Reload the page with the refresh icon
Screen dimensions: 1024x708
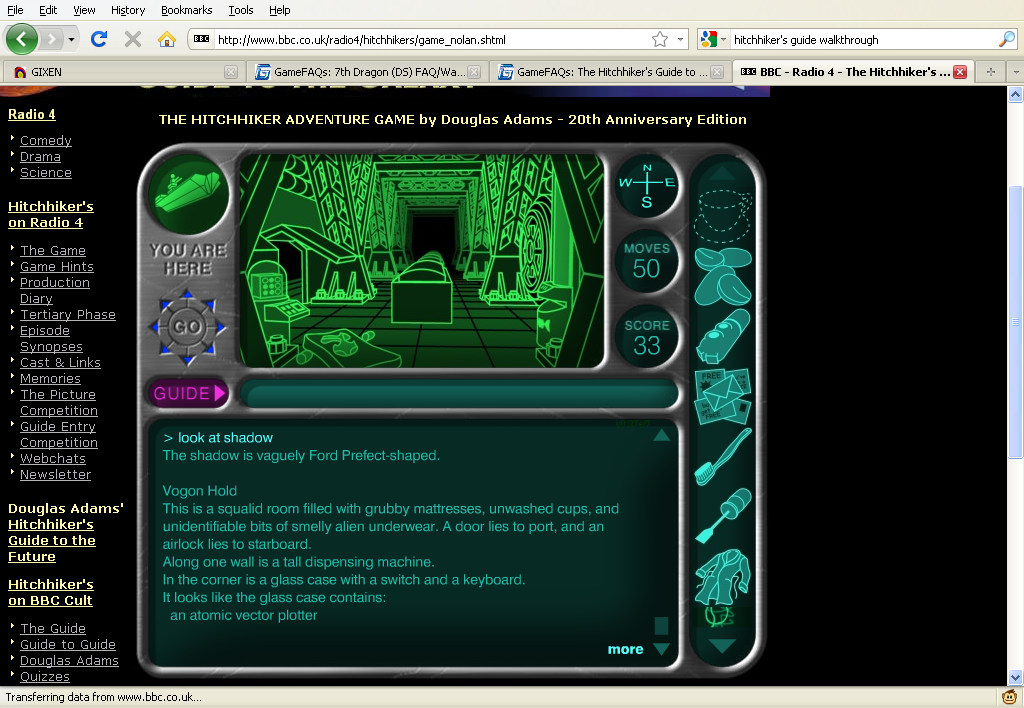[98, 39]
